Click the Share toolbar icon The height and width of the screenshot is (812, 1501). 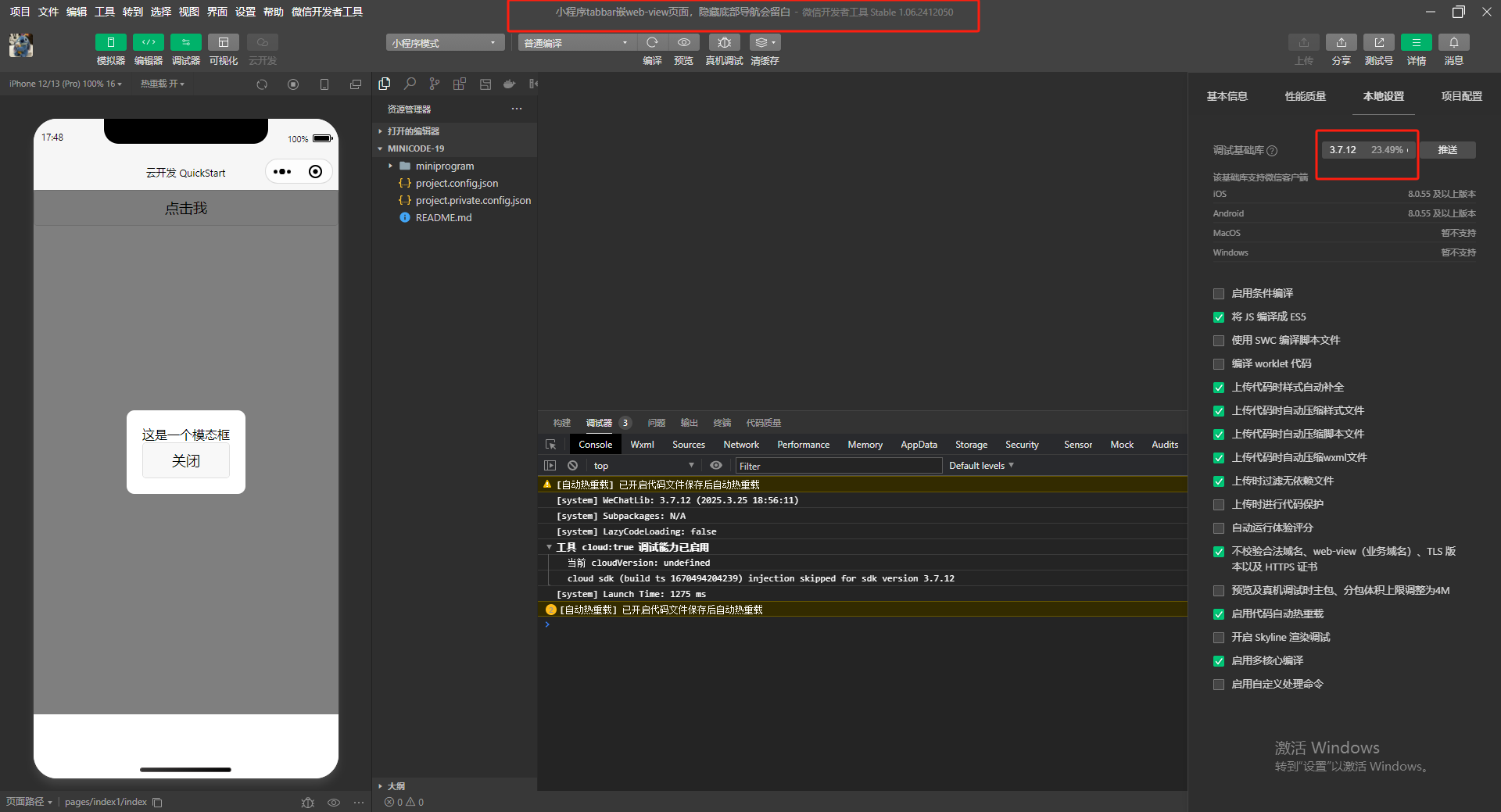(x=1341, y=42)
